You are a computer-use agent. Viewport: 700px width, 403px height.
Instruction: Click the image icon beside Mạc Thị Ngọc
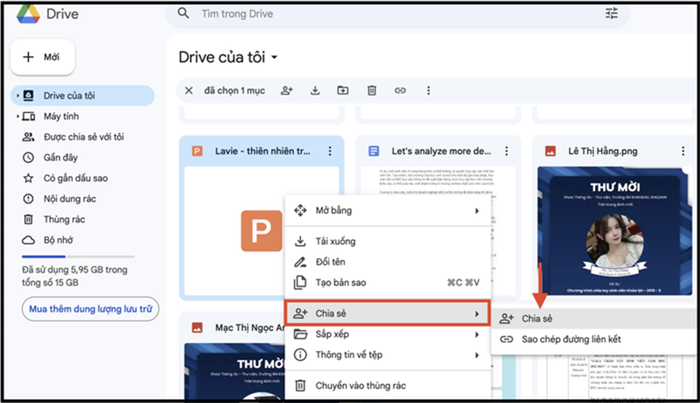(x=197, y=328)
